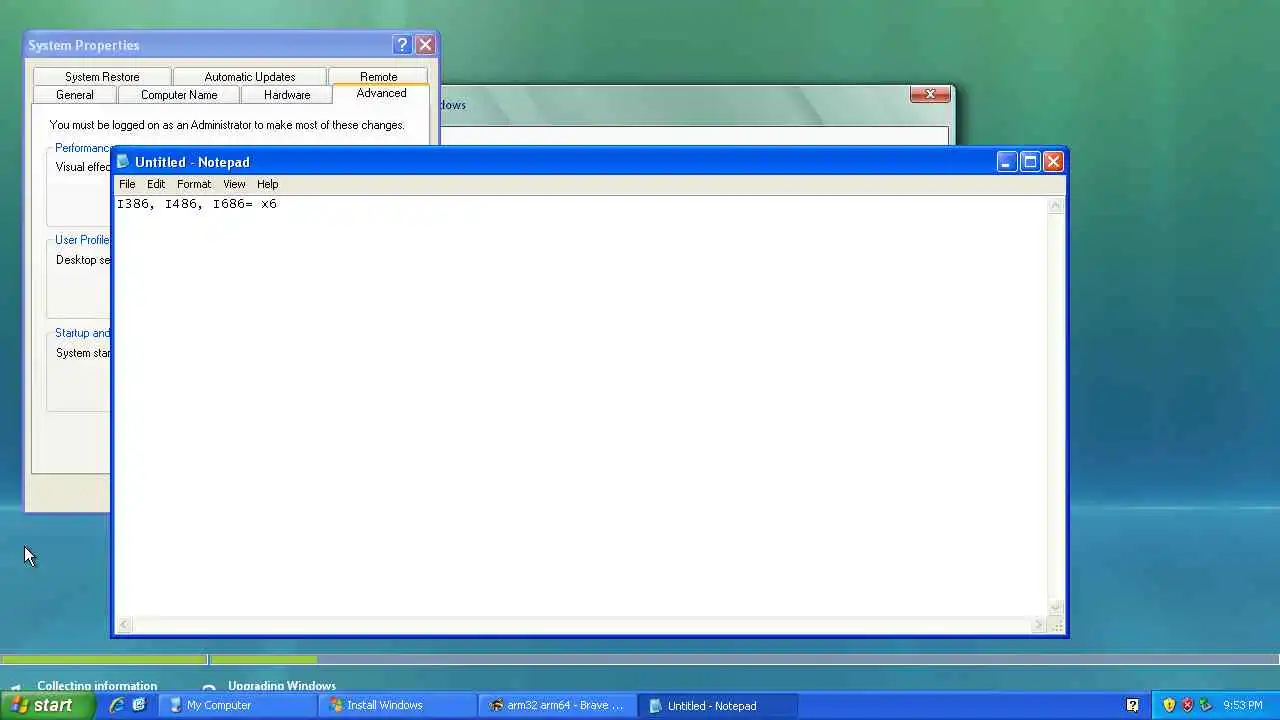Screen dimensions: 1280x720
Task: Switch to System Restore tab in System Properties
Action: (x=102, y=77)
